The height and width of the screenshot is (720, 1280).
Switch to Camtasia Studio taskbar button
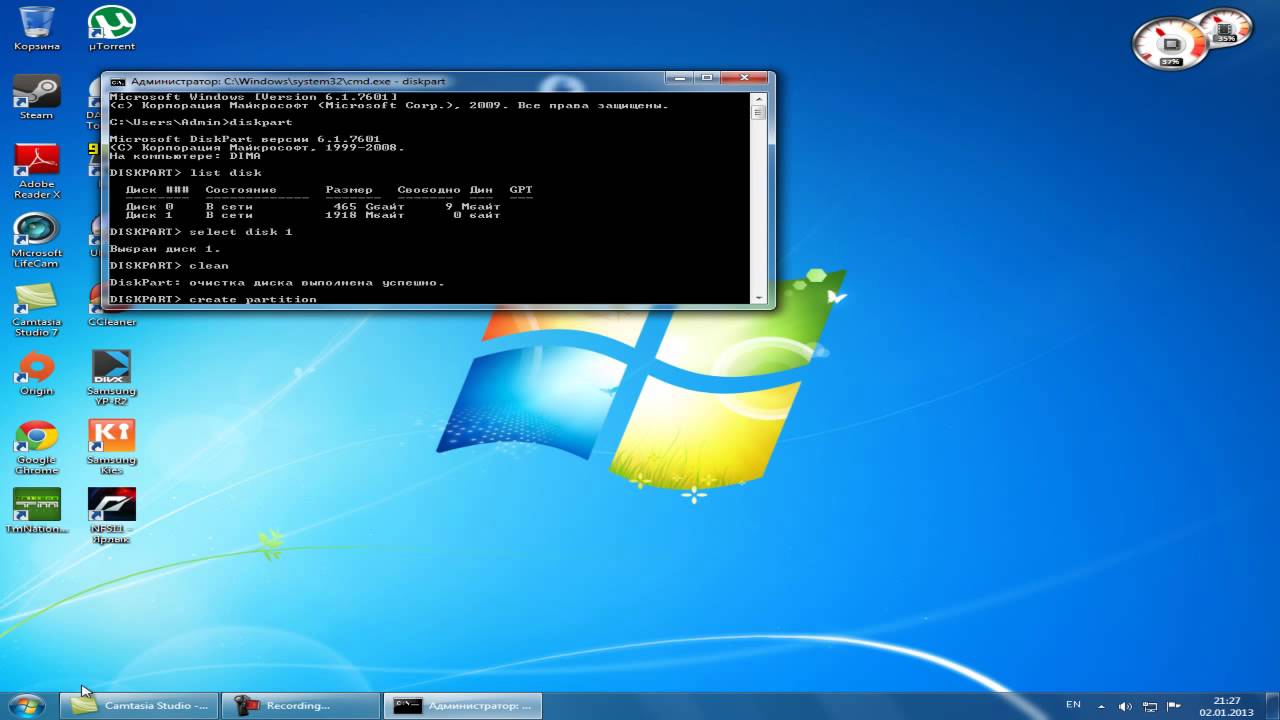[141, 705]
